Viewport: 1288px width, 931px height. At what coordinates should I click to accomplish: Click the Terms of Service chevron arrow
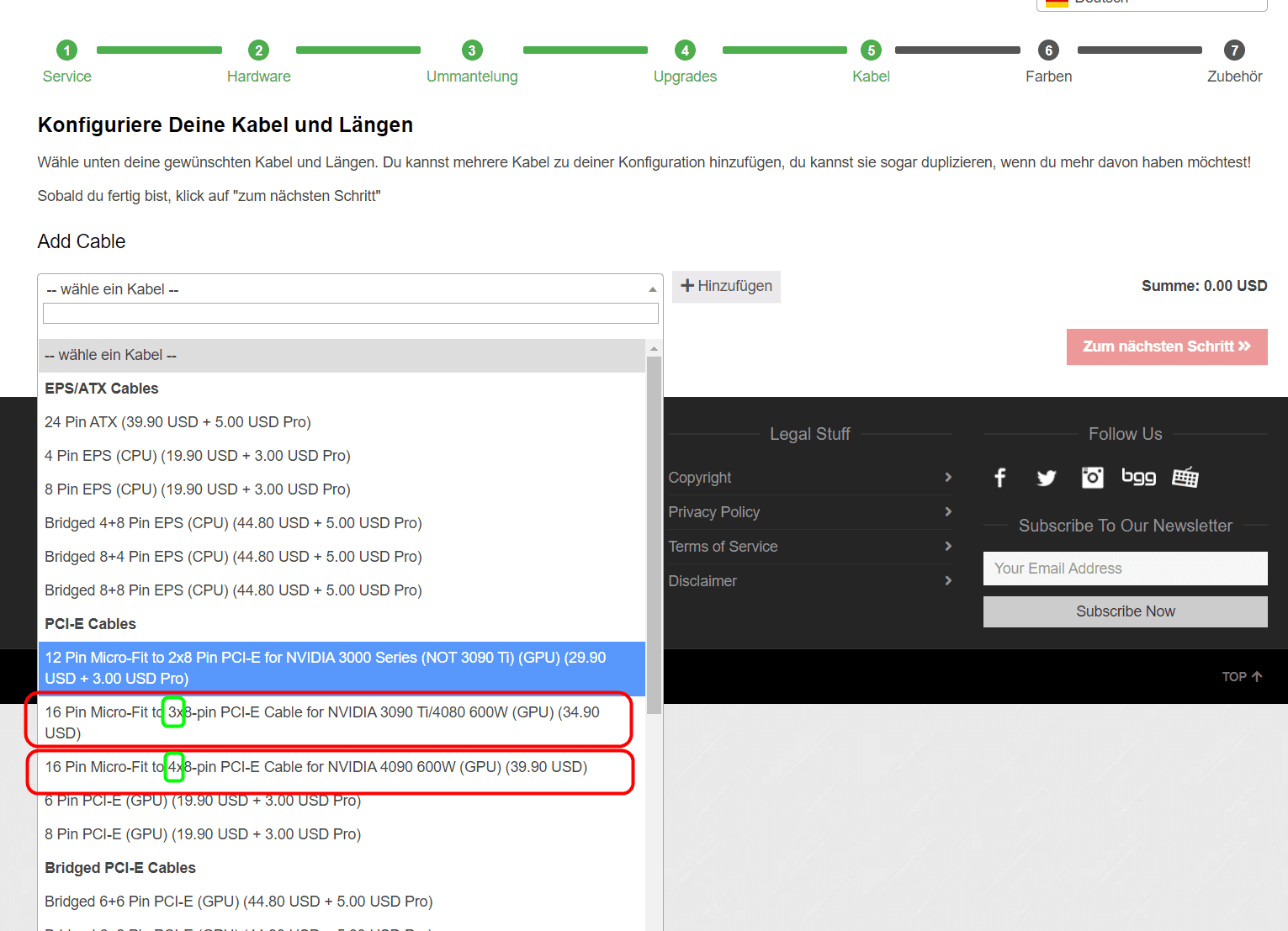[948, 546]
